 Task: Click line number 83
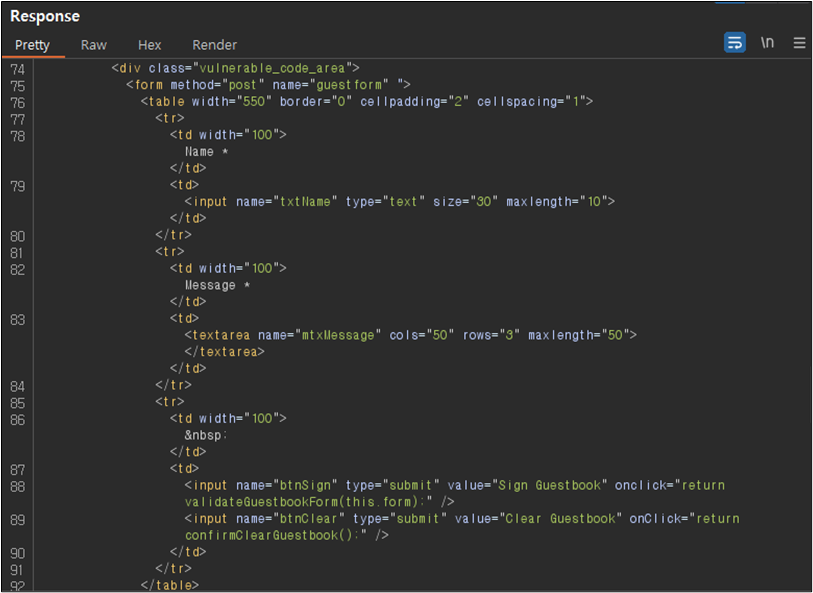(x=18, y=320)
